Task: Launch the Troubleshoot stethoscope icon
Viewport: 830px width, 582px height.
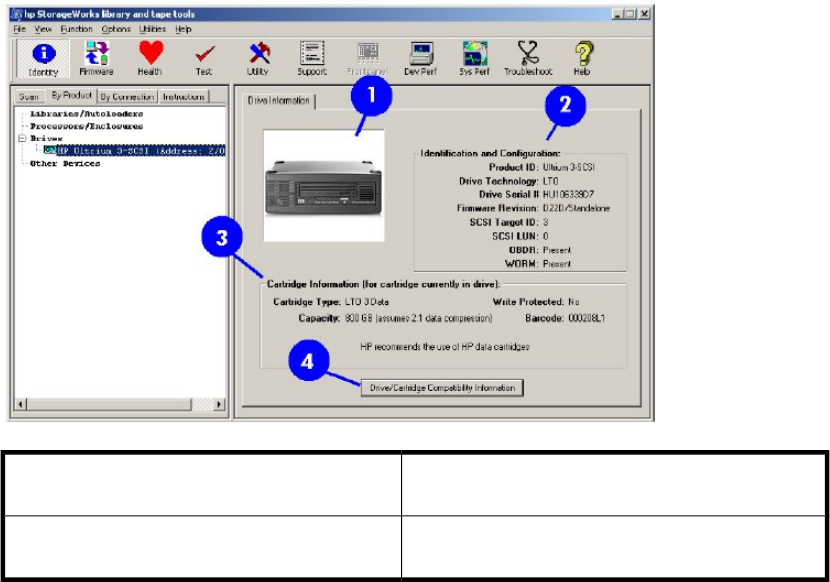Action: click(x=528, y=59)
